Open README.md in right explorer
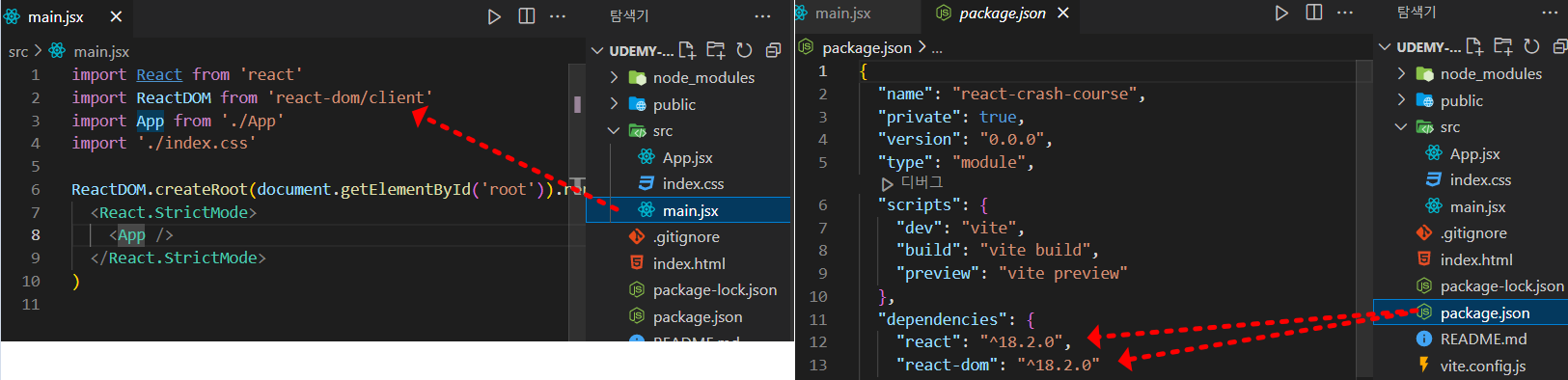 (x=1471, y=339)
